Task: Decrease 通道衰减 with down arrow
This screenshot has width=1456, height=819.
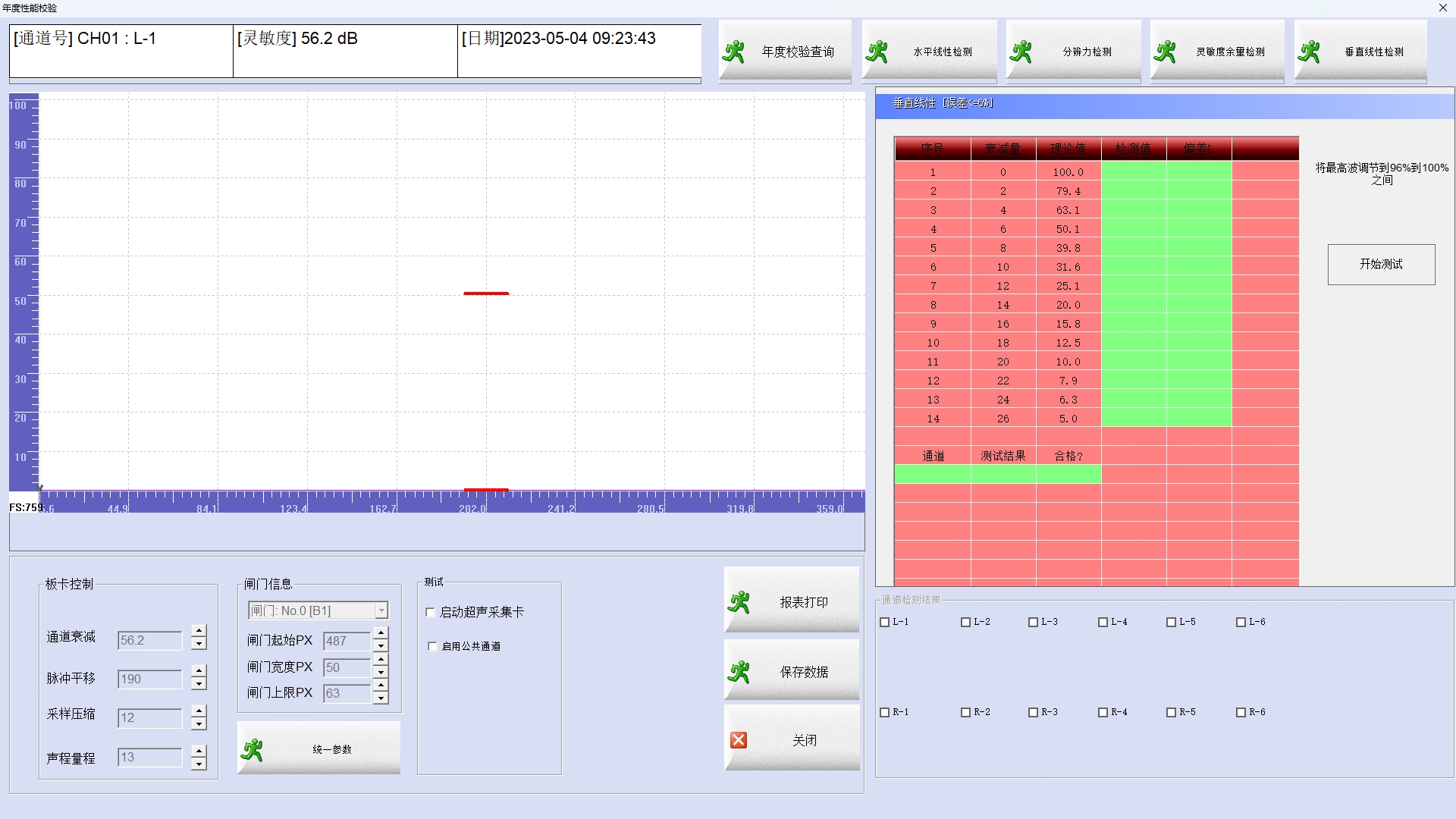Action: pos(199,645)
